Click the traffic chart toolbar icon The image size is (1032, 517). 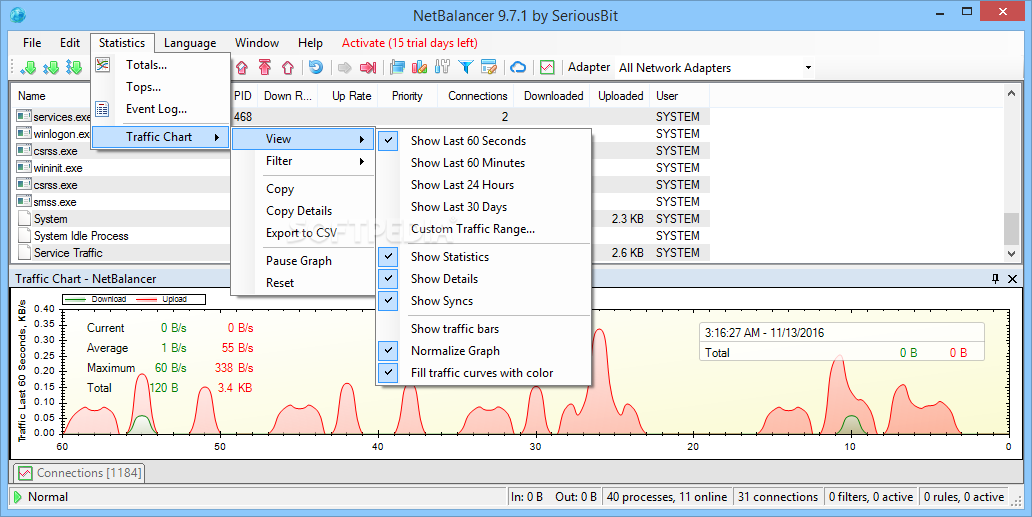coord(547,67)
